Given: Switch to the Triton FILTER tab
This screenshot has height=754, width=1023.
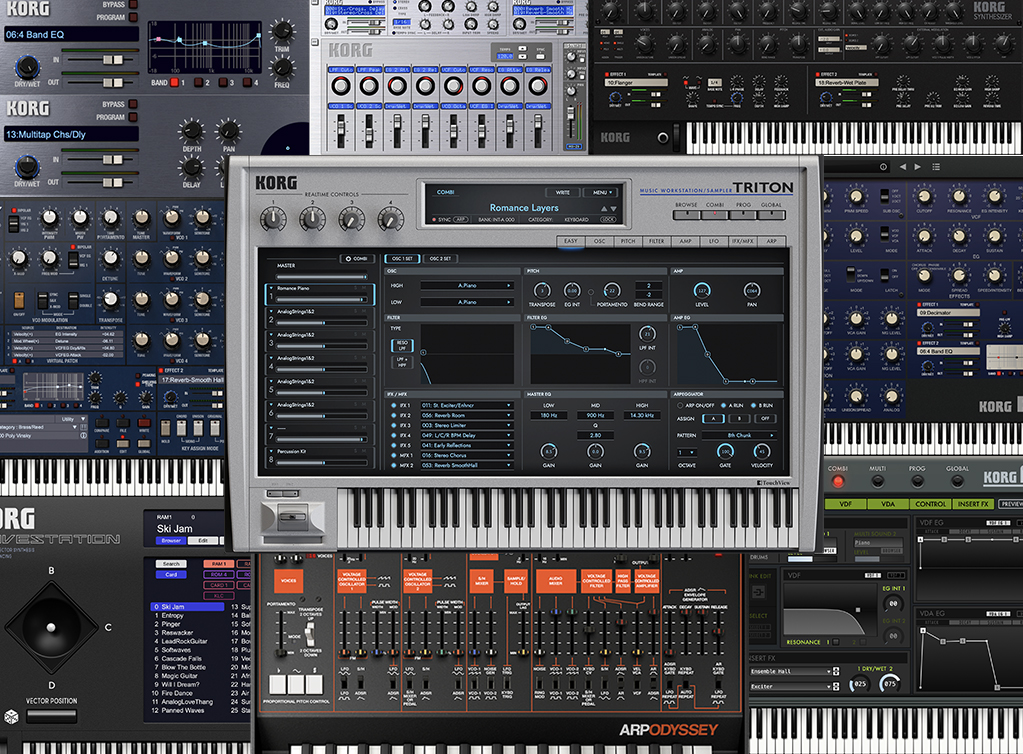Looking at the screenshot, I should pyautogui.click(x=656, y=241).
